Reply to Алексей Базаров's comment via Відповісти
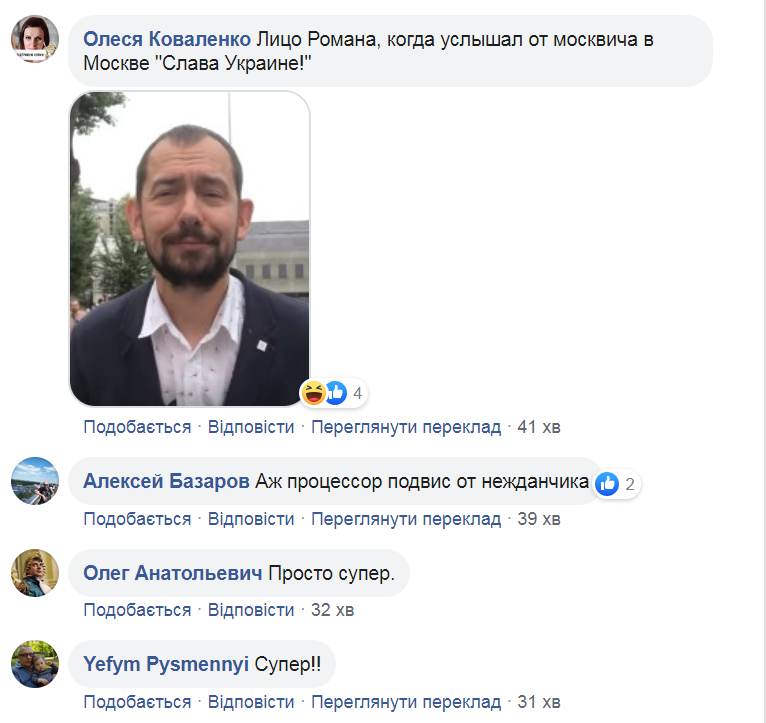The width and height of the screenshot is (766, 723). point(251,518)
